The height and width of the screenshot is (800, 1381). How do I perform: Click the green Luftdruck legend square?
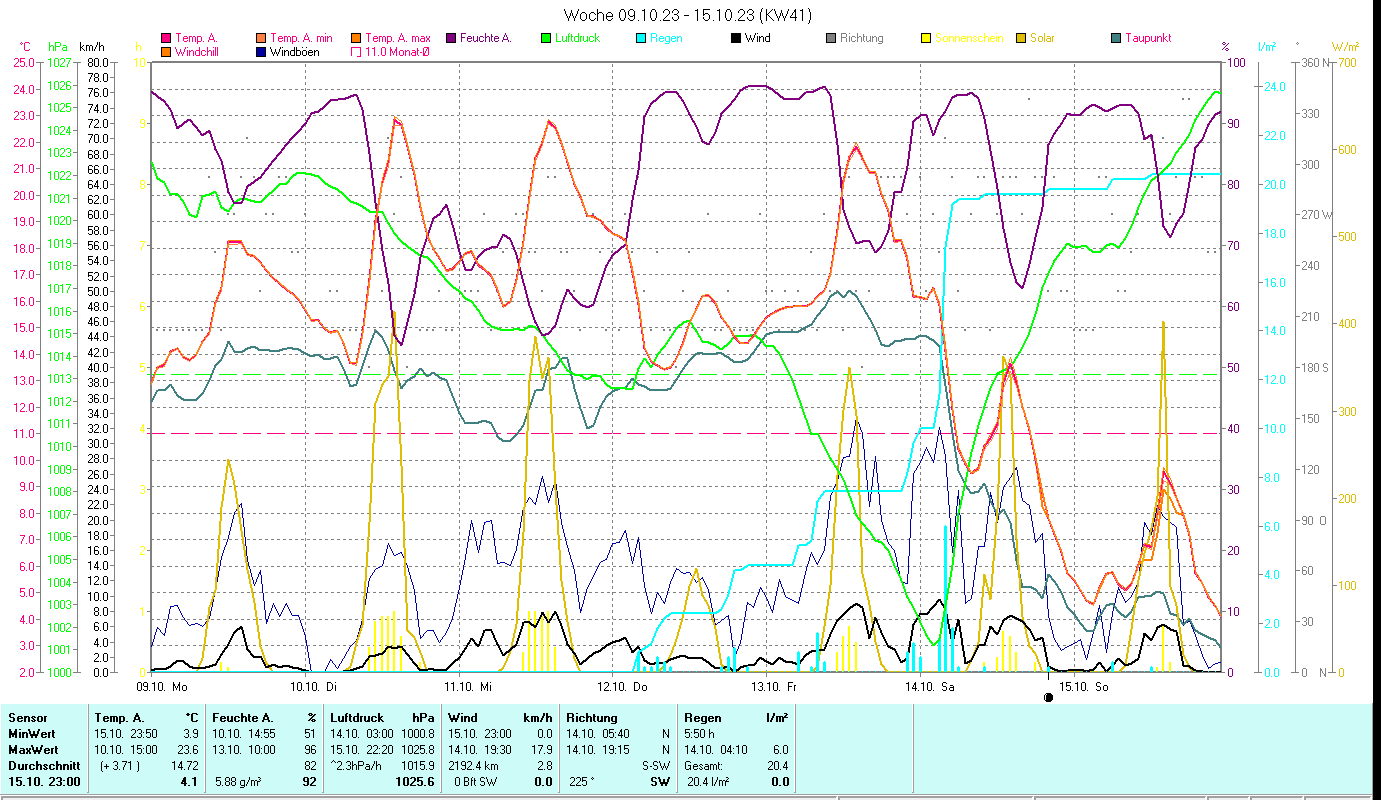[x=545, y=38]
